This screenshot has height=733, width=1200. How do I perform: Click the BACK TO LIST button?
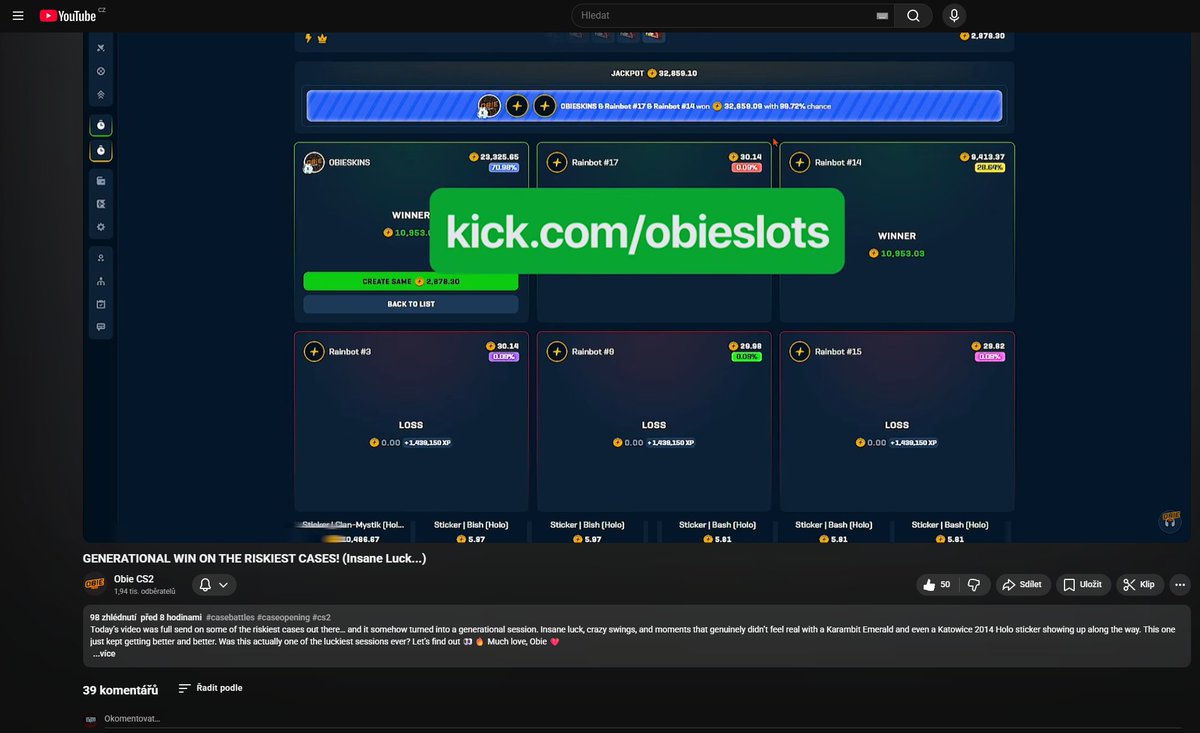tap(411, 304)
